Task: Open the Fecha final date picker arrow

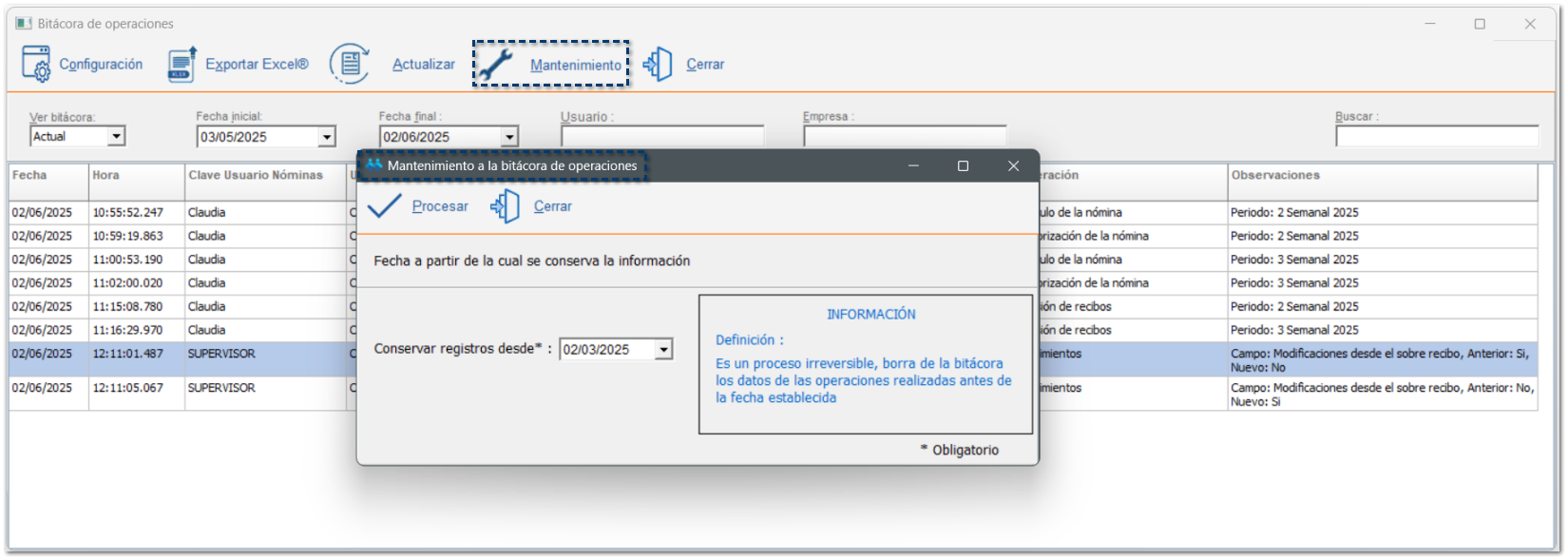Action: (x=509, y=137)
